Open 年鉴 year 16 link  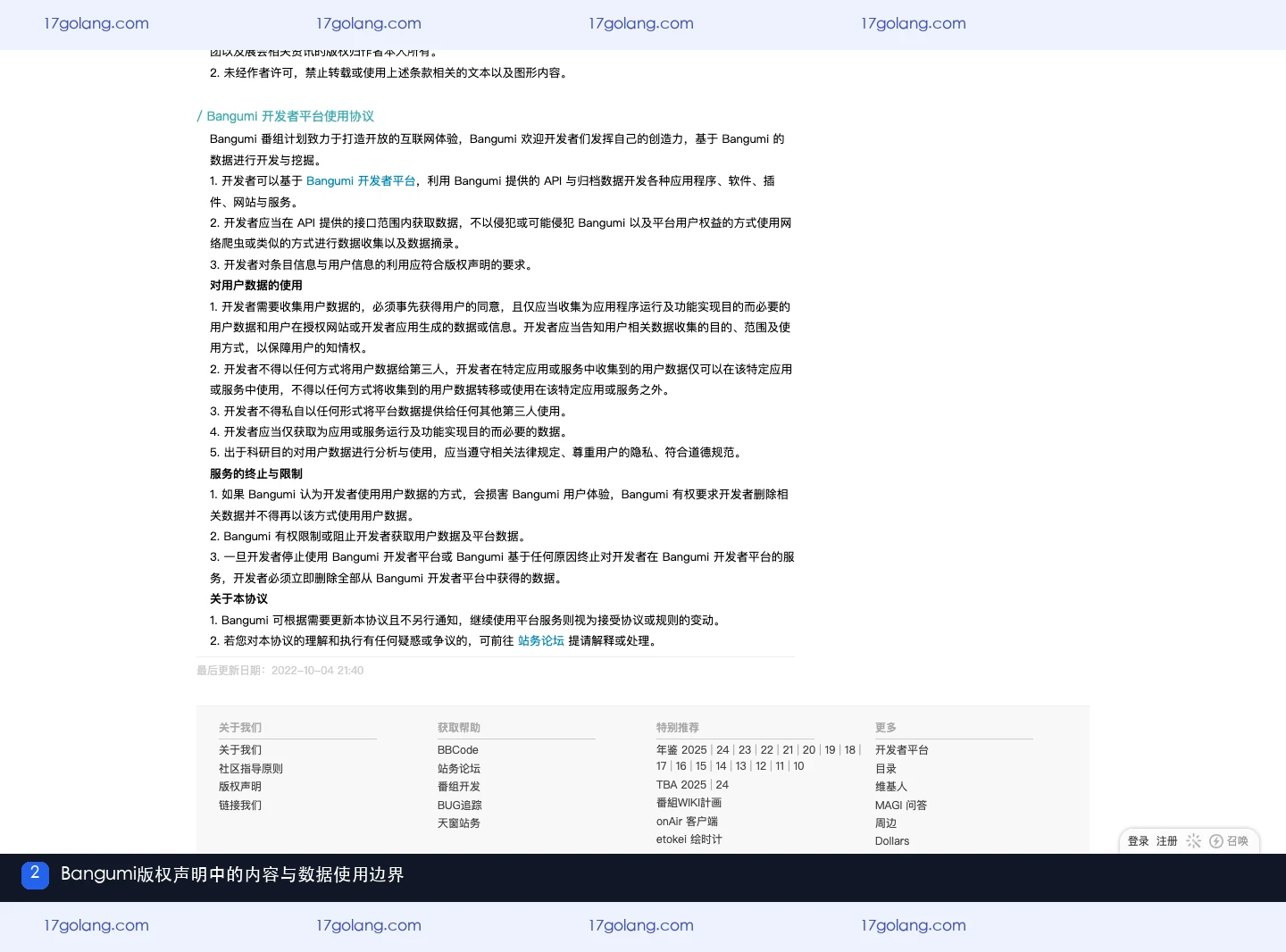(x=681, y=766)
